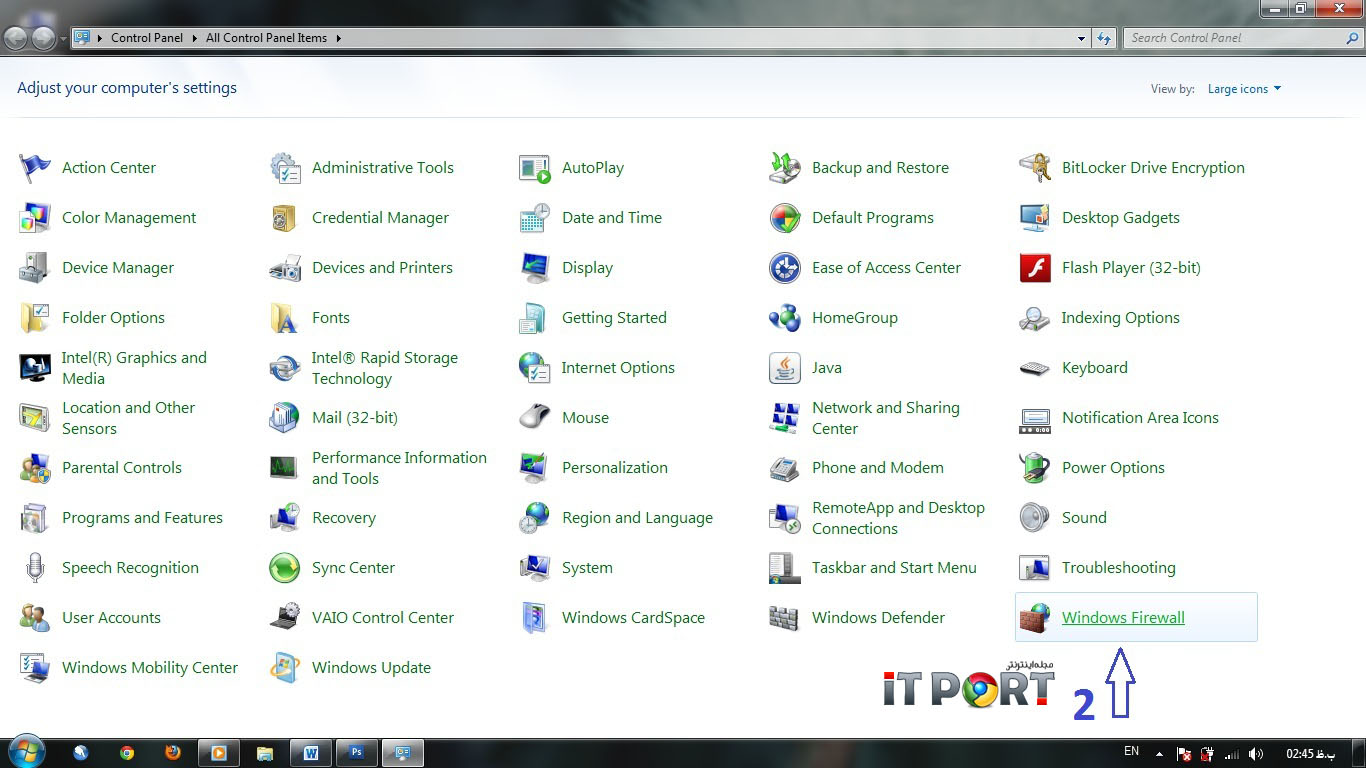
Task: Click the Windows Update icon
Action: click(x=285, y=668)
